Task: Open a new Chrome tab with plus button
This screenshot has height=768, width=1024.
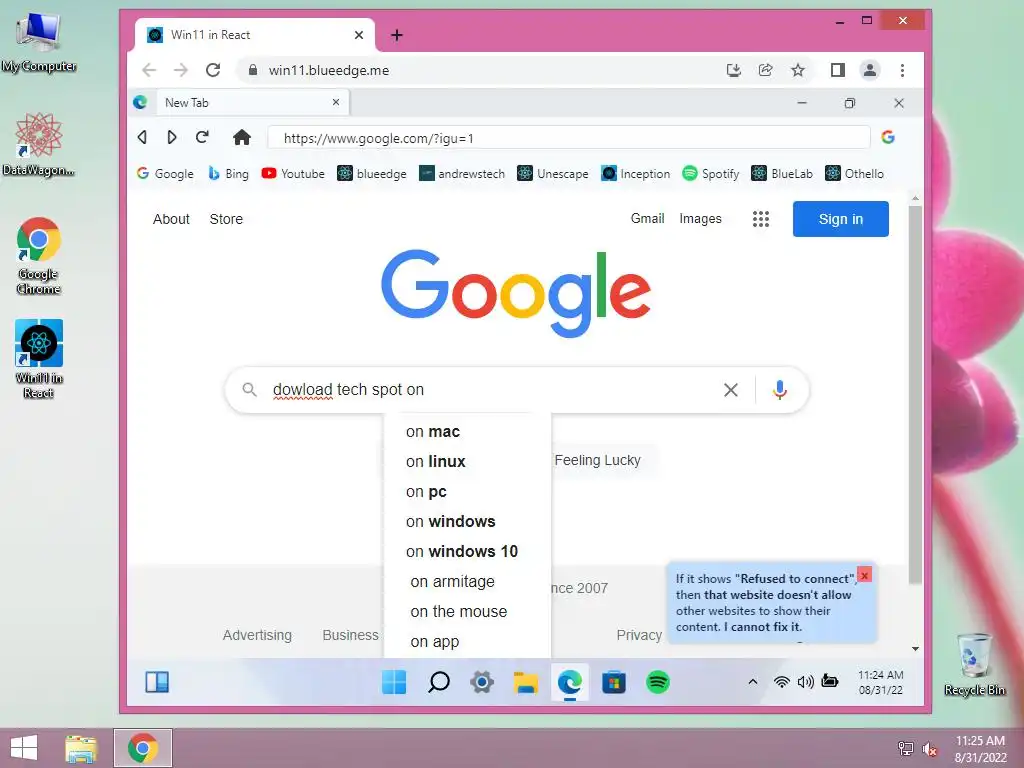Action: point(396,35)
